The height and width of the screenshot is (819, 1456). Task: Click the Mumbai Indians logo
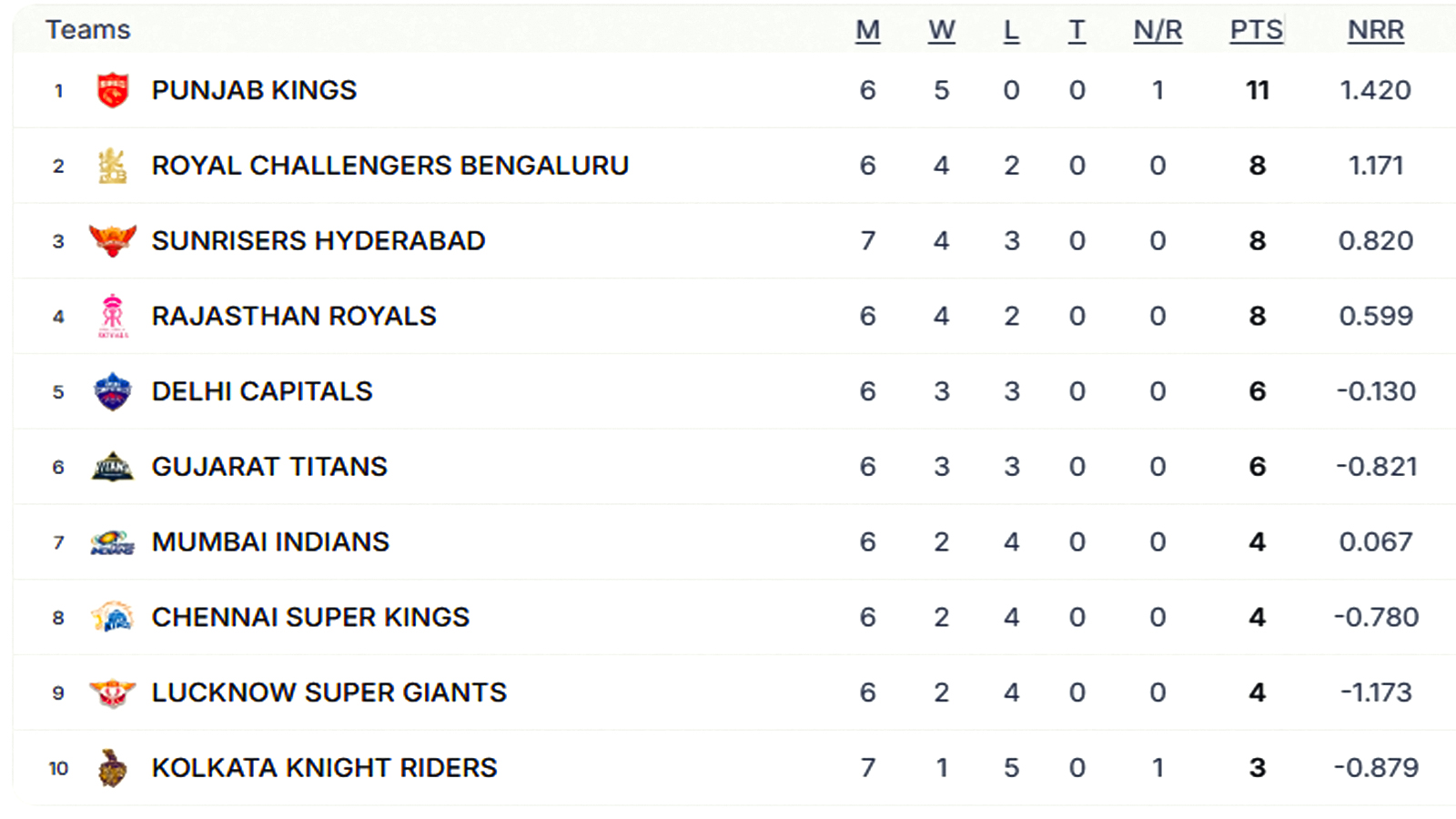pos(113,542)
